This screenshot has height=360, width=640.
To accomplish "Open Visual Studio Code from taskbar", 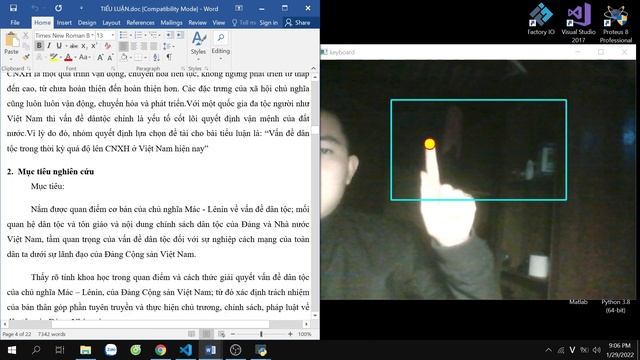I will point(185,350).
